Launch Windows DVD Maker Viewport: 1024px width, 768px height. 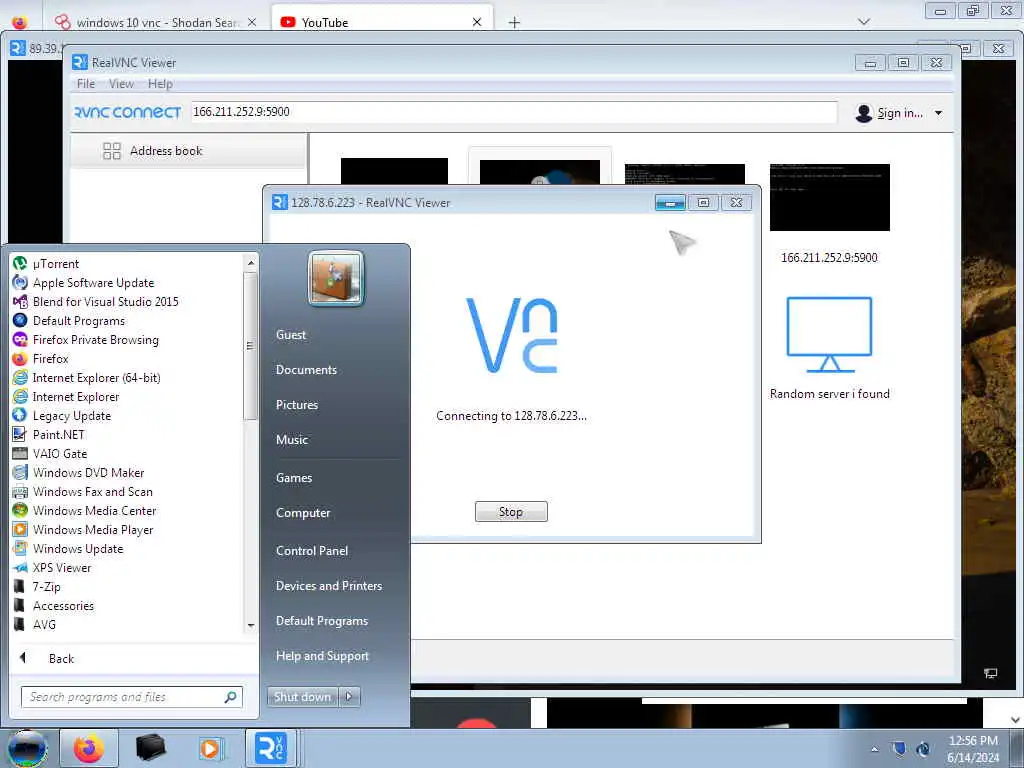pos(88,473)
